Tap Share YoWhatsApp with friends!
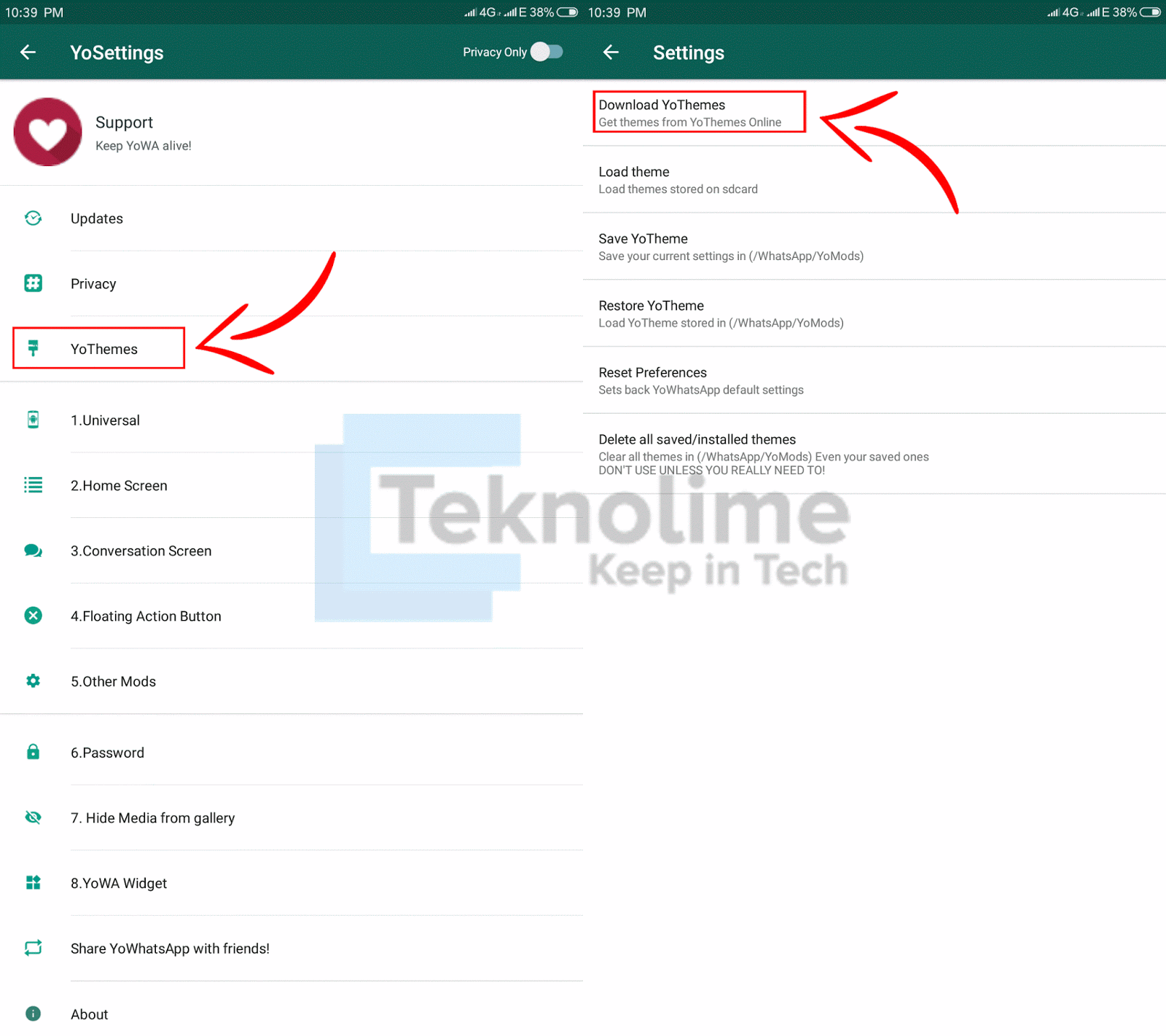This screenshot has width=1166, height=1036. 291,949
